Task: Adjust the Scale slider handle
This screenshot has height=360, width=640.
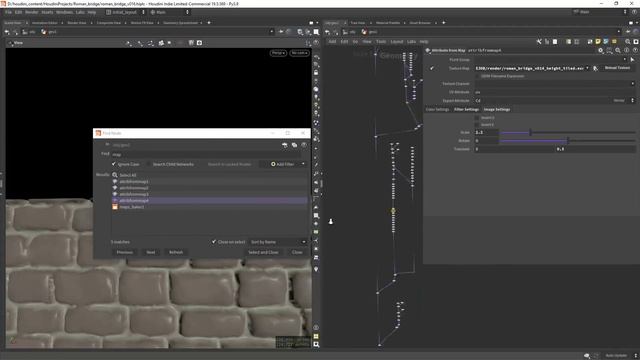Action: click(x=530, y=132)
